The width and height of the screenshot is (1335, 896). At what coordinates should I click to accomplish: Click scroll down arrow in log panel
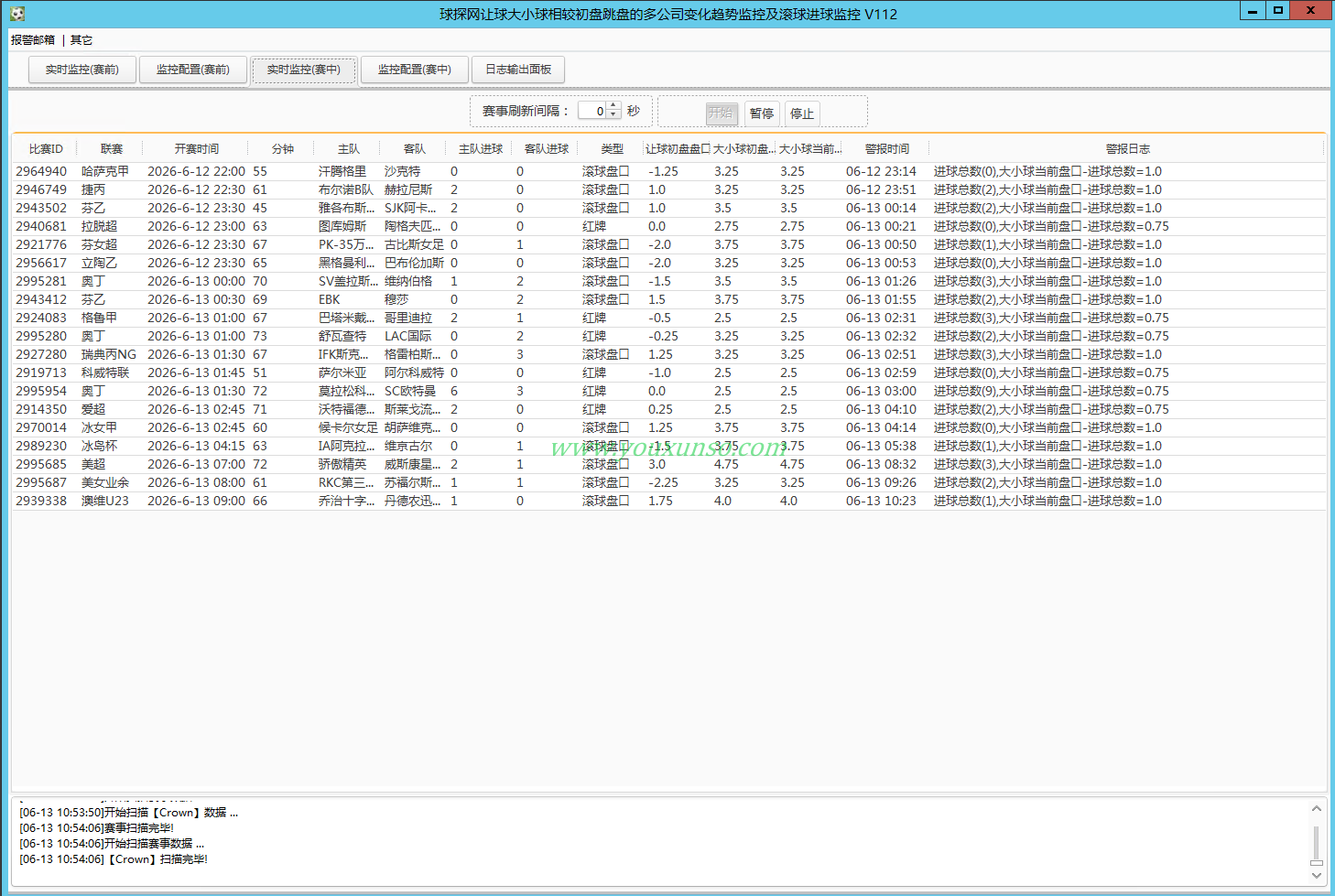pos(1316,874)
